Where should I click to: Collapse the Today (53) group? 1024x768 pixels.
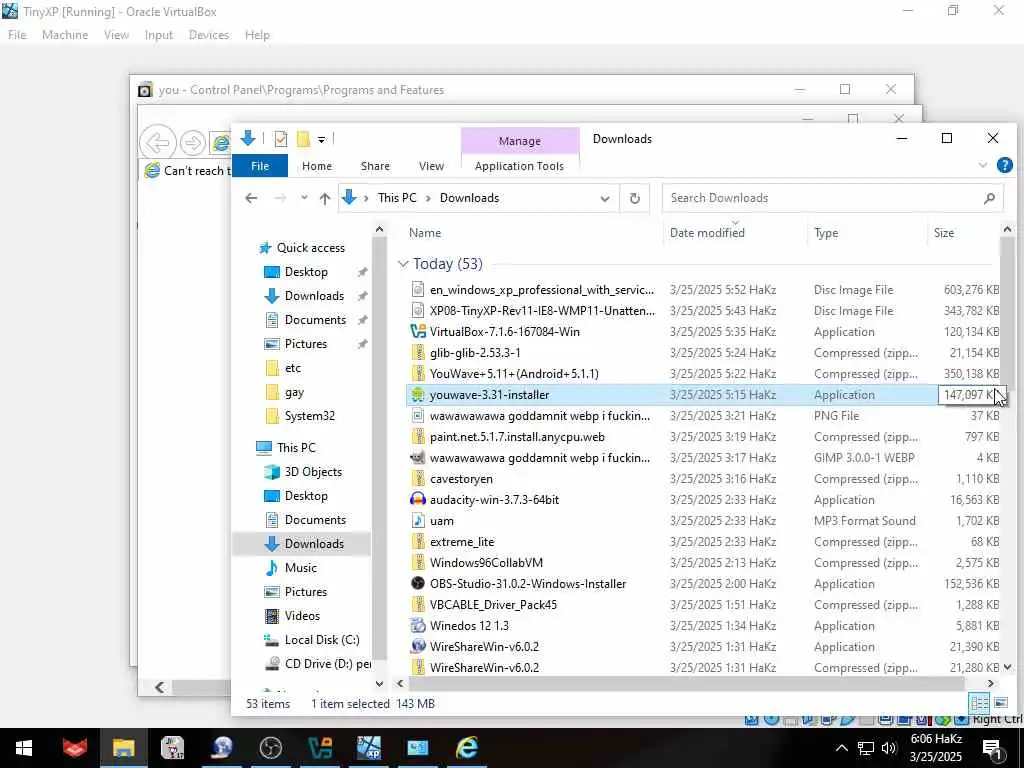403,264
